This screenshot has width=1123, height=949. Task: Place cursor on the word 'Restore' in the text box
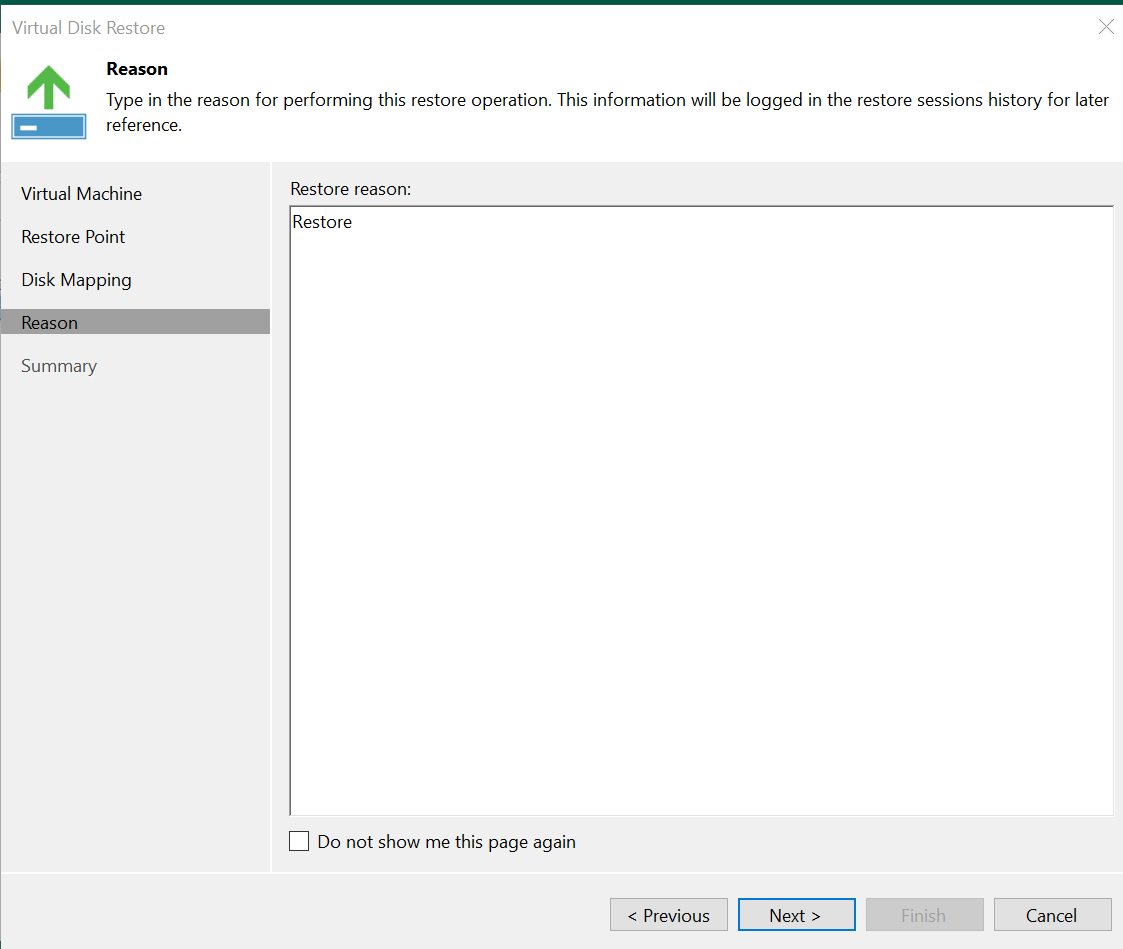click(322, 222)
